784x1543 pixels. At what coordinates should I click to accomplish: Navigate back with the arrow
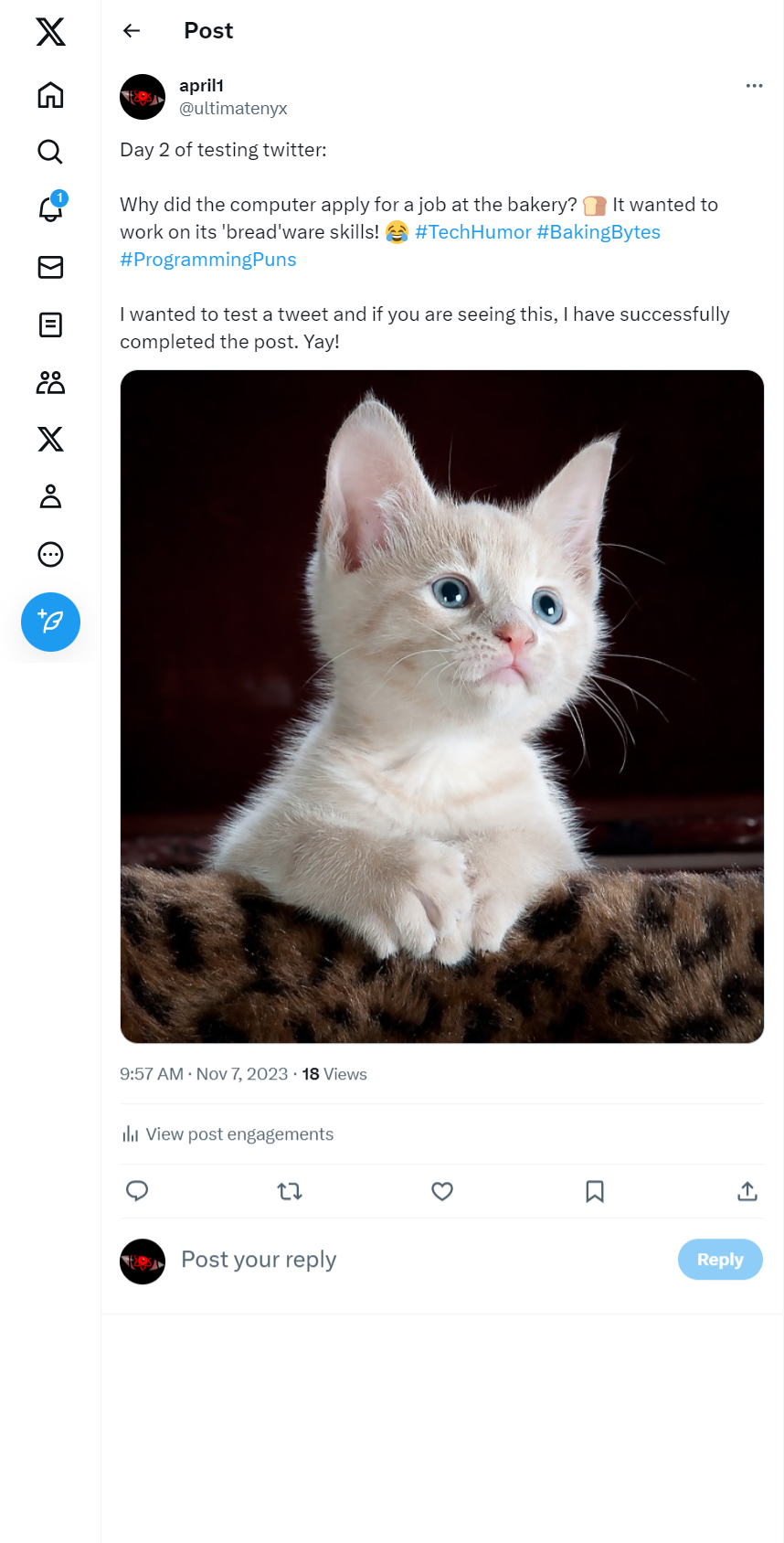tap(131, 30)
